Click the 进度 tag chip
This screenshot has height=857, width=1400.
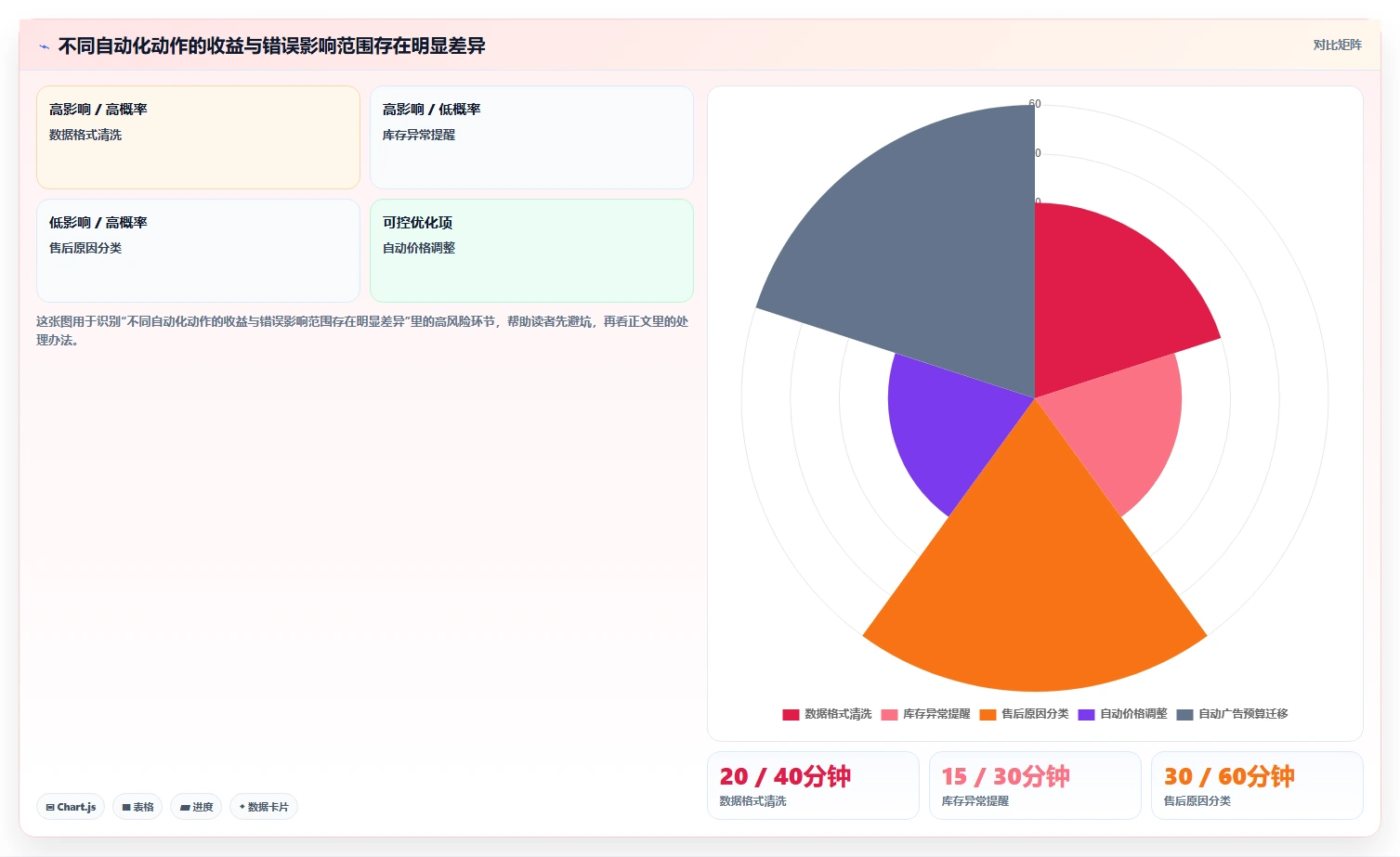pos(196,807)
